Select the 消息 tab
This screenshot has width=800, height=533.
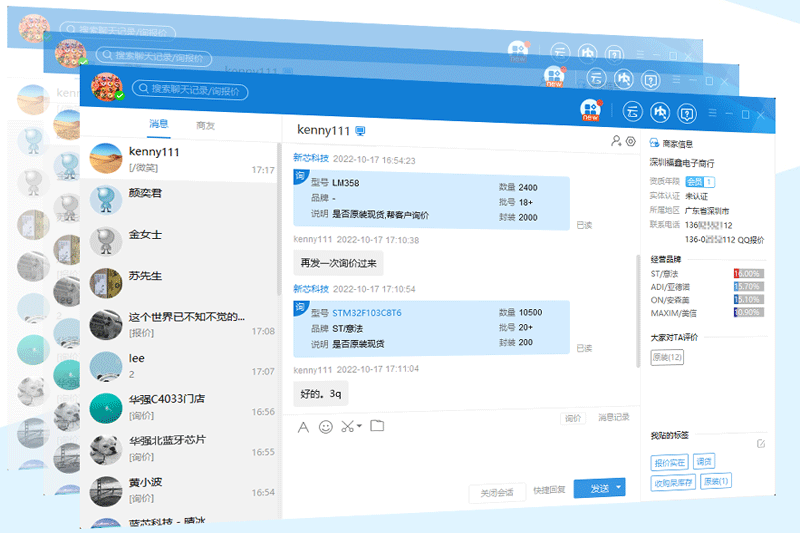tap(159, 125)
